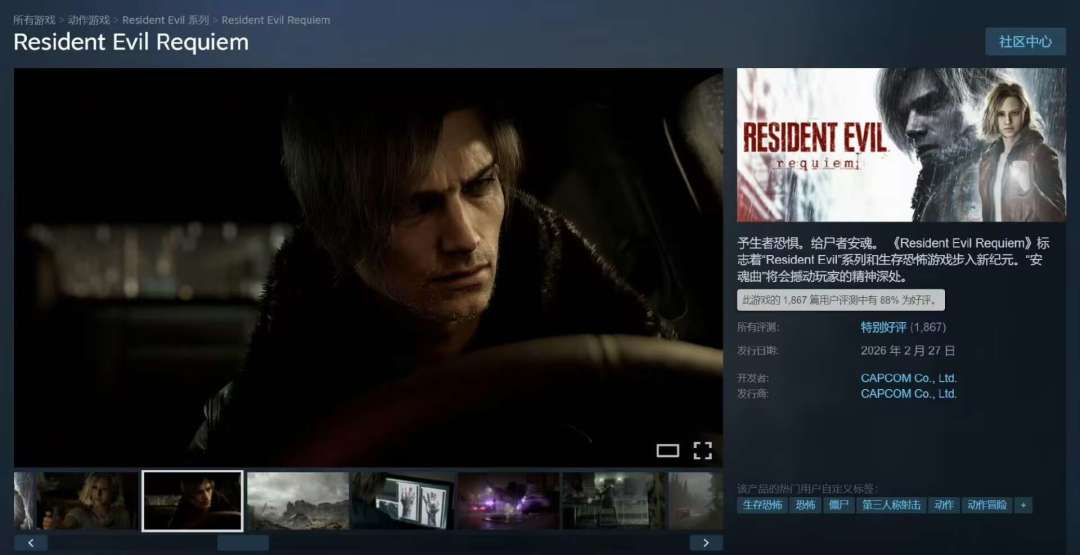1080x555 pixels.
Task: Select the 第三人称射击 tag
Action: click(891, 505)
